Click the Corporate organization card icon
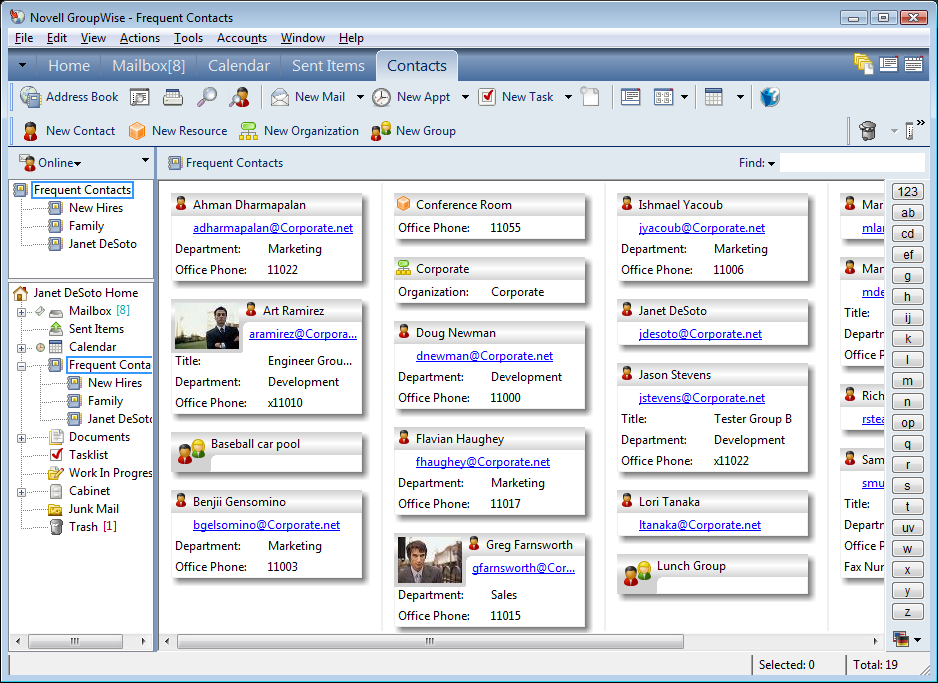The height and width of the screenshot is (683, 938). click(x=404, y=269)
